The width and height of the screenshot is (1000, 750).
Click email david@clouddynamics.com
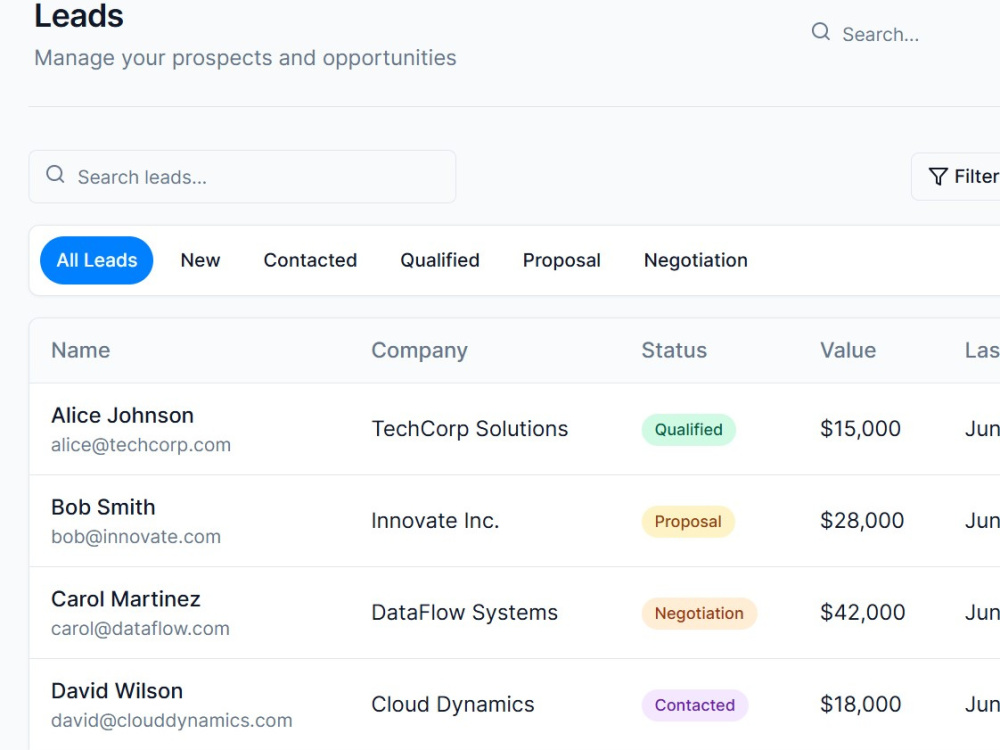172,721
